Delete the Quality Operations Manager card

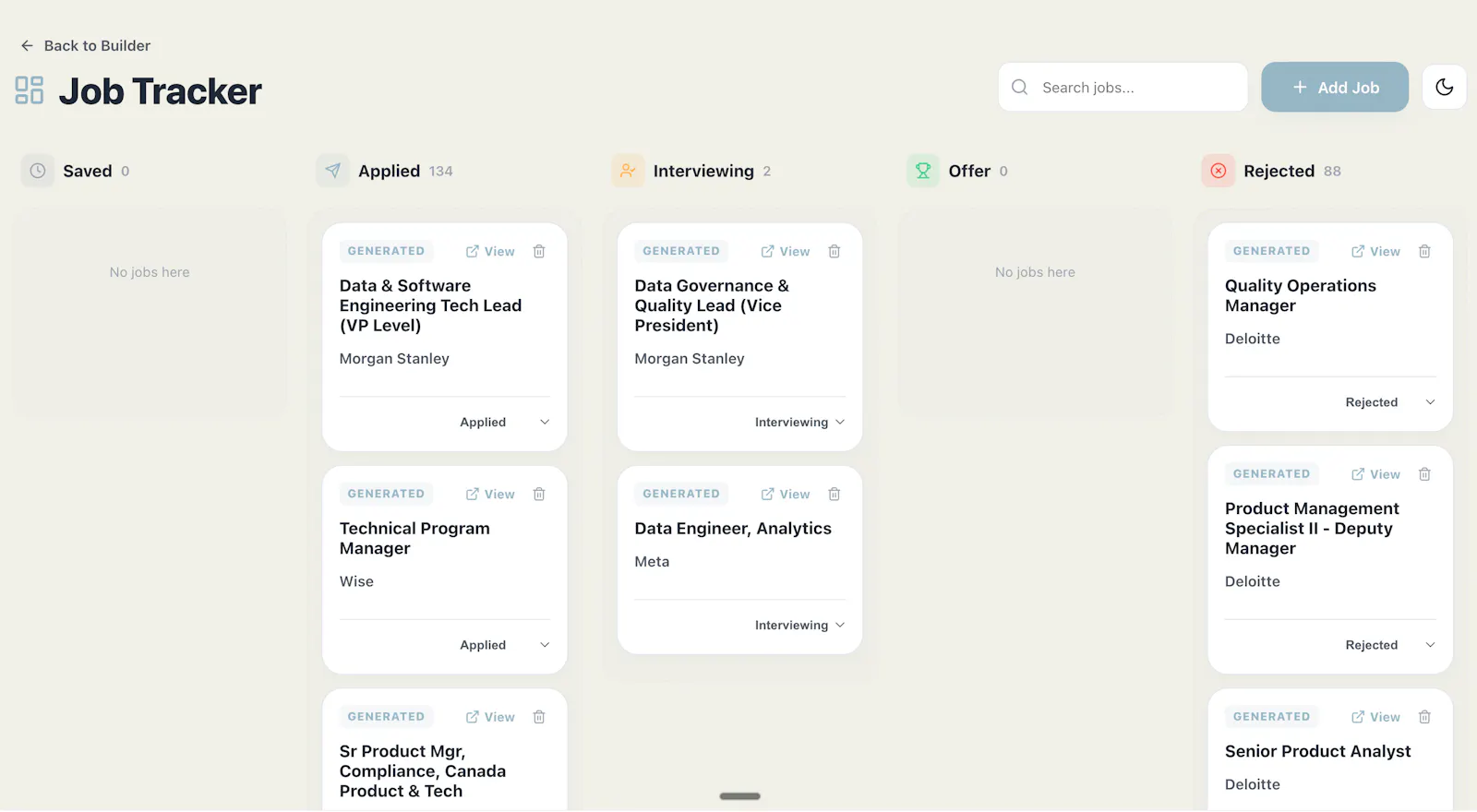tap(1424, 251)
